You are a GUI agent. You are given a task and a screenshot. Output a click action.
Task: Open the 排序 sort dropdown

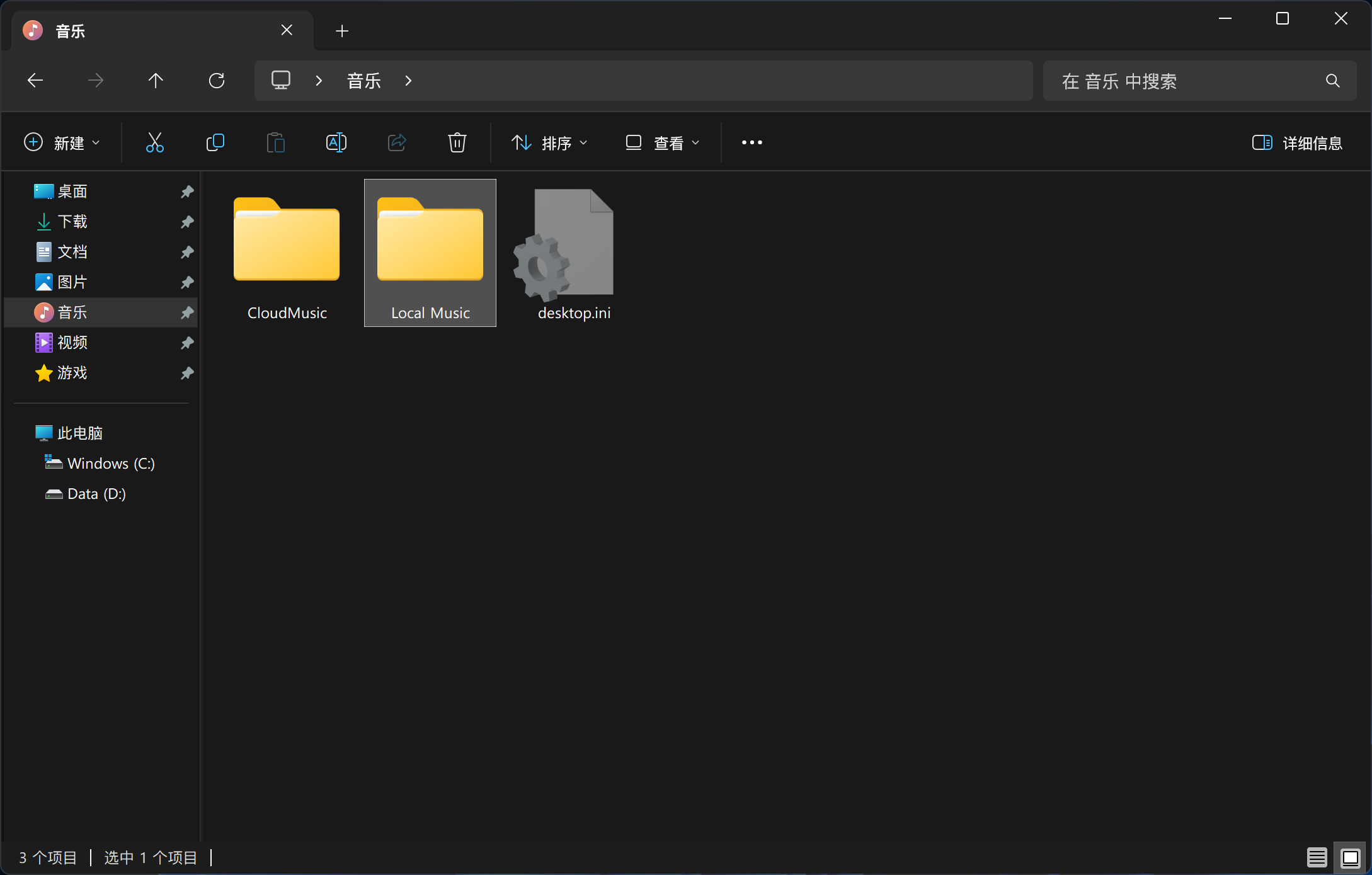tap(549, 143)
